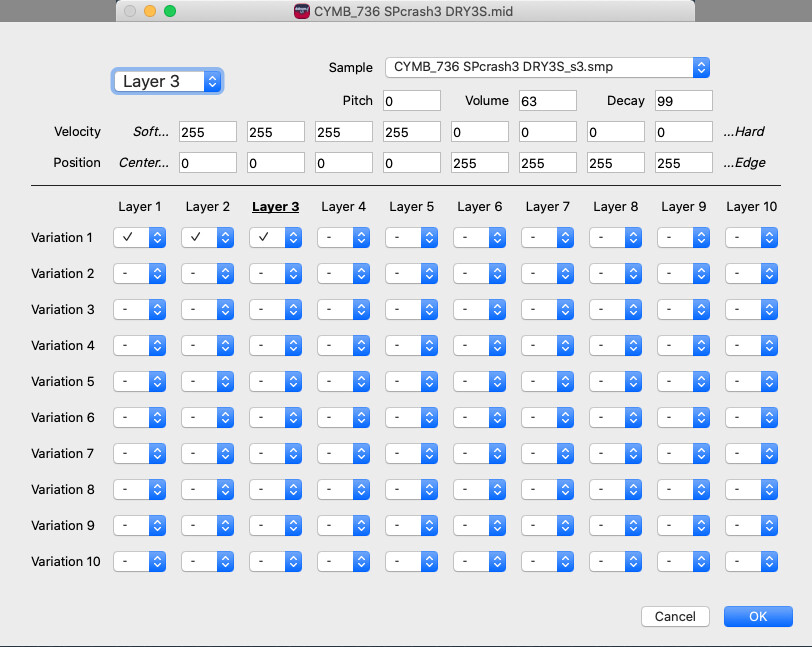The height and width of the screenshot is (647, 812).
Task: Click the seventh Velocity field showing 0
Action: click(x=616, y=132)
